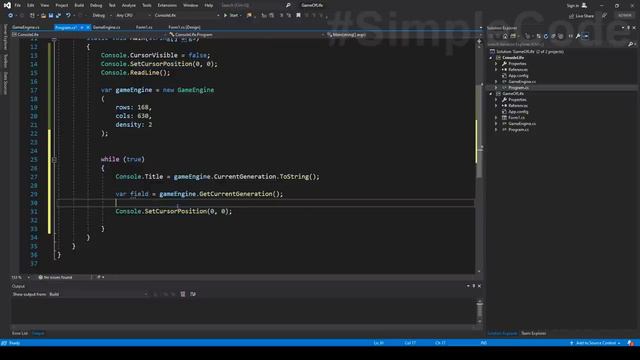Click the Visual Studio logo icon
This screenshot has width=640, height=360.
tap(7, 5)
